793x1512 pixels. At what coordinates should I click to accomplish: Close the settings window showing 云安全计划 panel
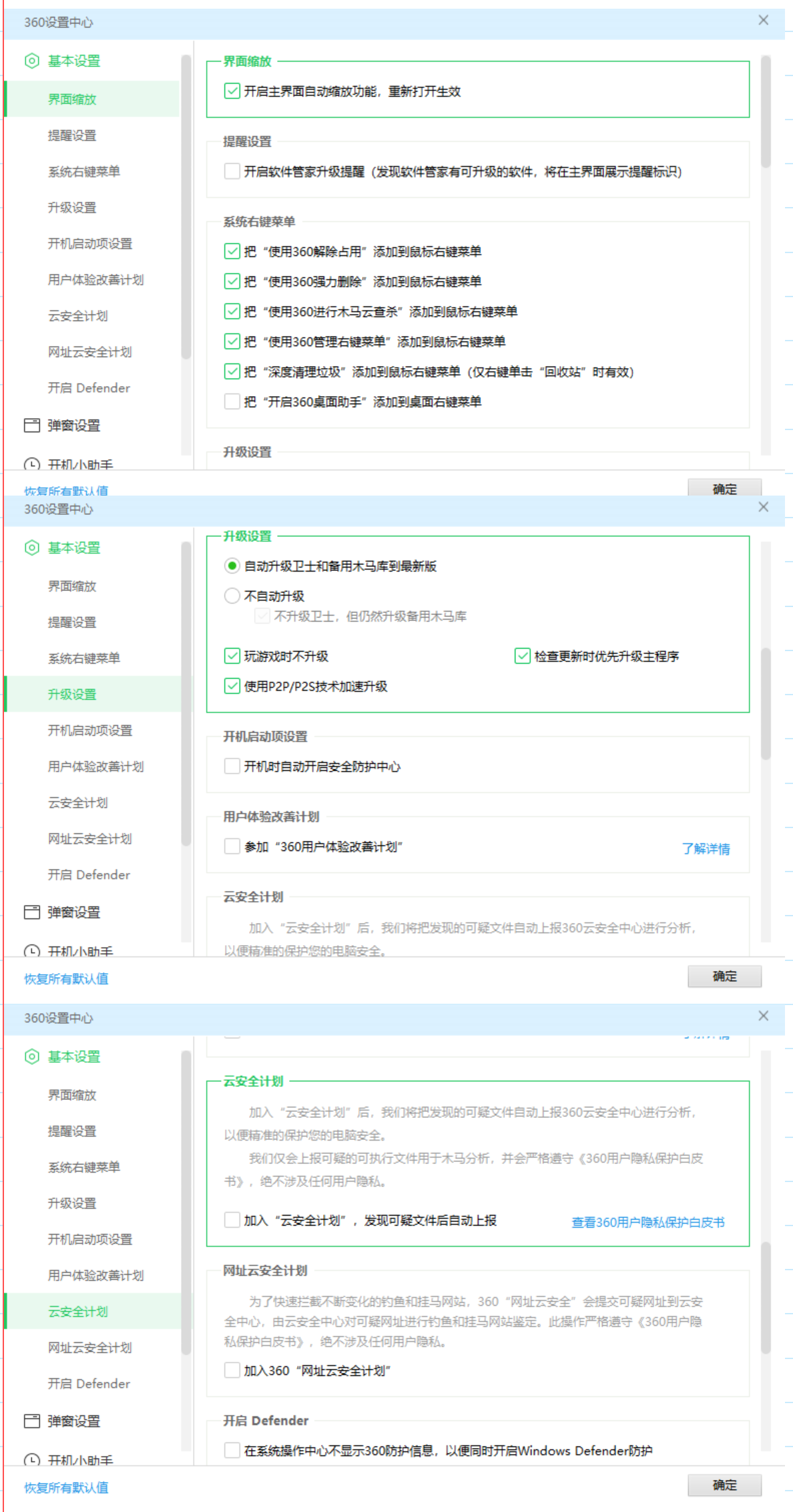pyautogui.click(x=764, y=1016)
